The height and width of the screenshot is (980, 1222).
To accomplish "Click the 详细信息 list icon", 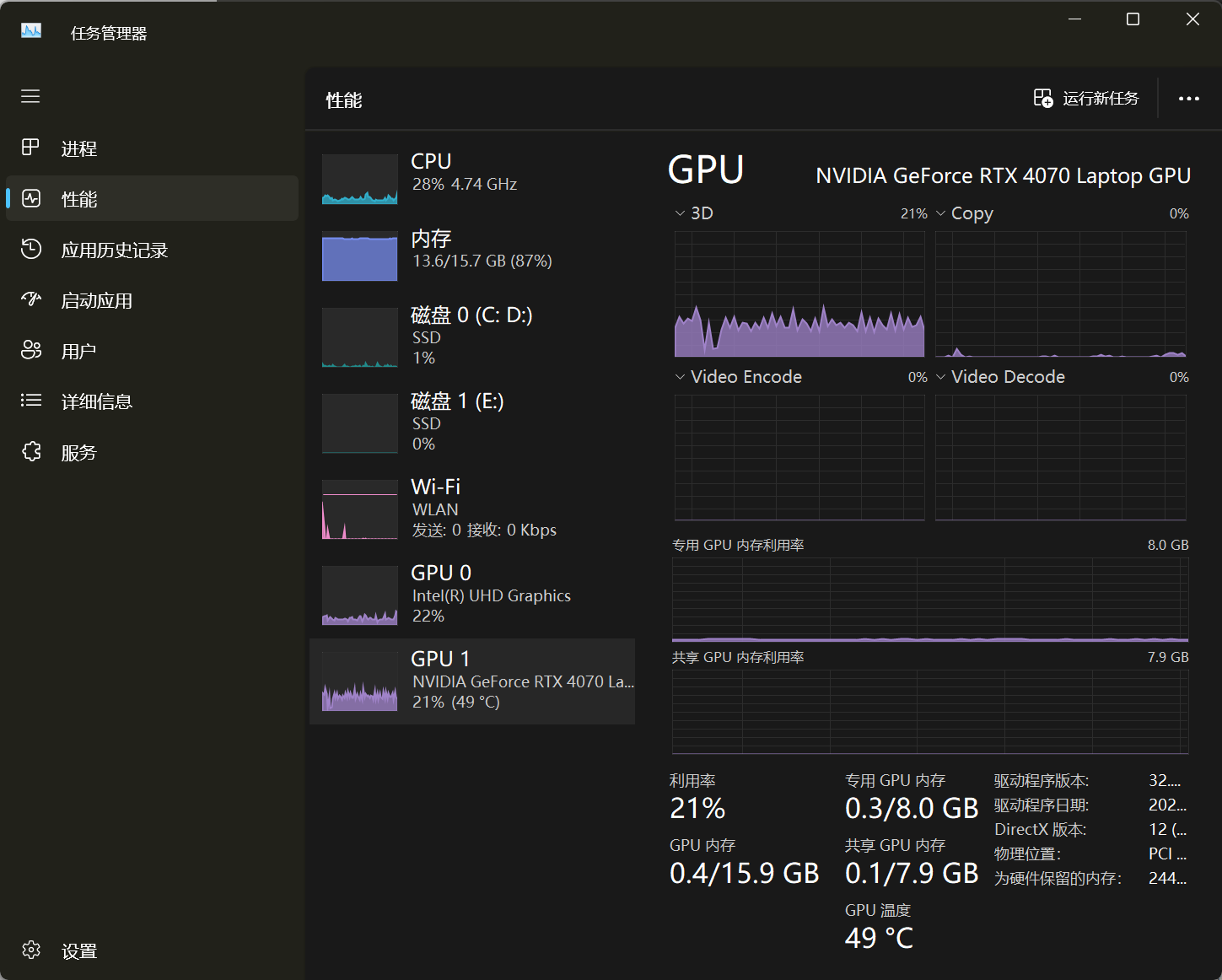I will coord(31,401).
